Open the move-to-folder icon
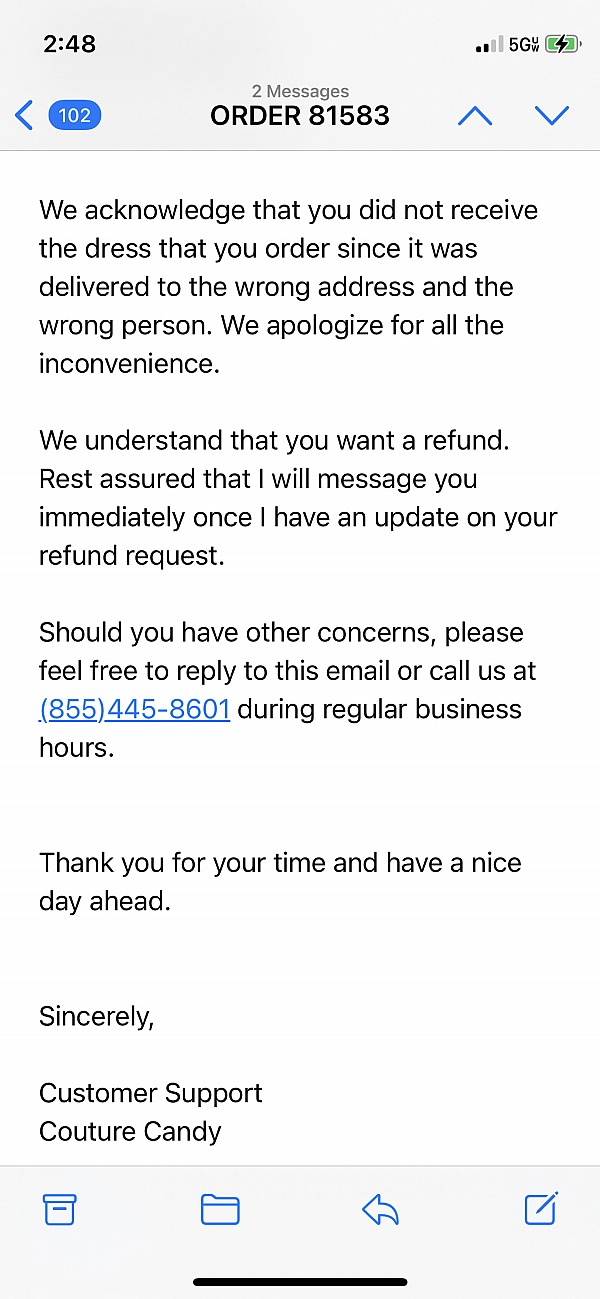 point(220,1210)
